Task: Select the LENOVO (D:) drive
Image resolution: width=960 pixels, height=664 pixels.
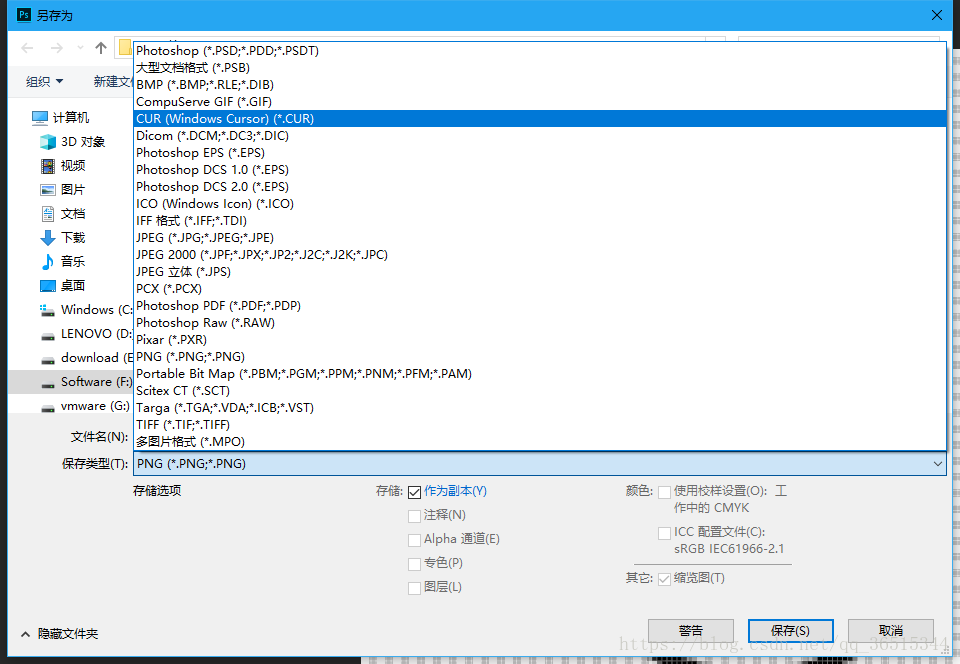Action: pos(86,334)
